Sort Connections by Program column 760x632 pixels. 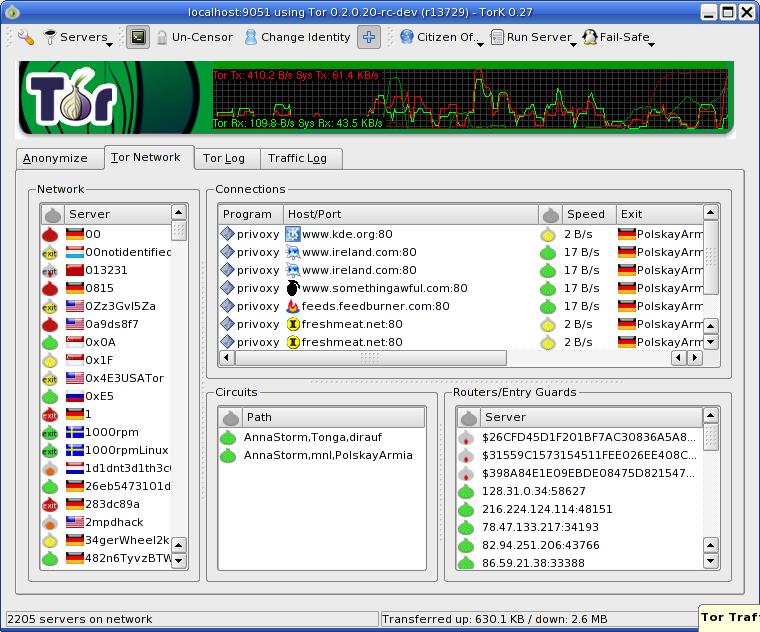point(251,214)
